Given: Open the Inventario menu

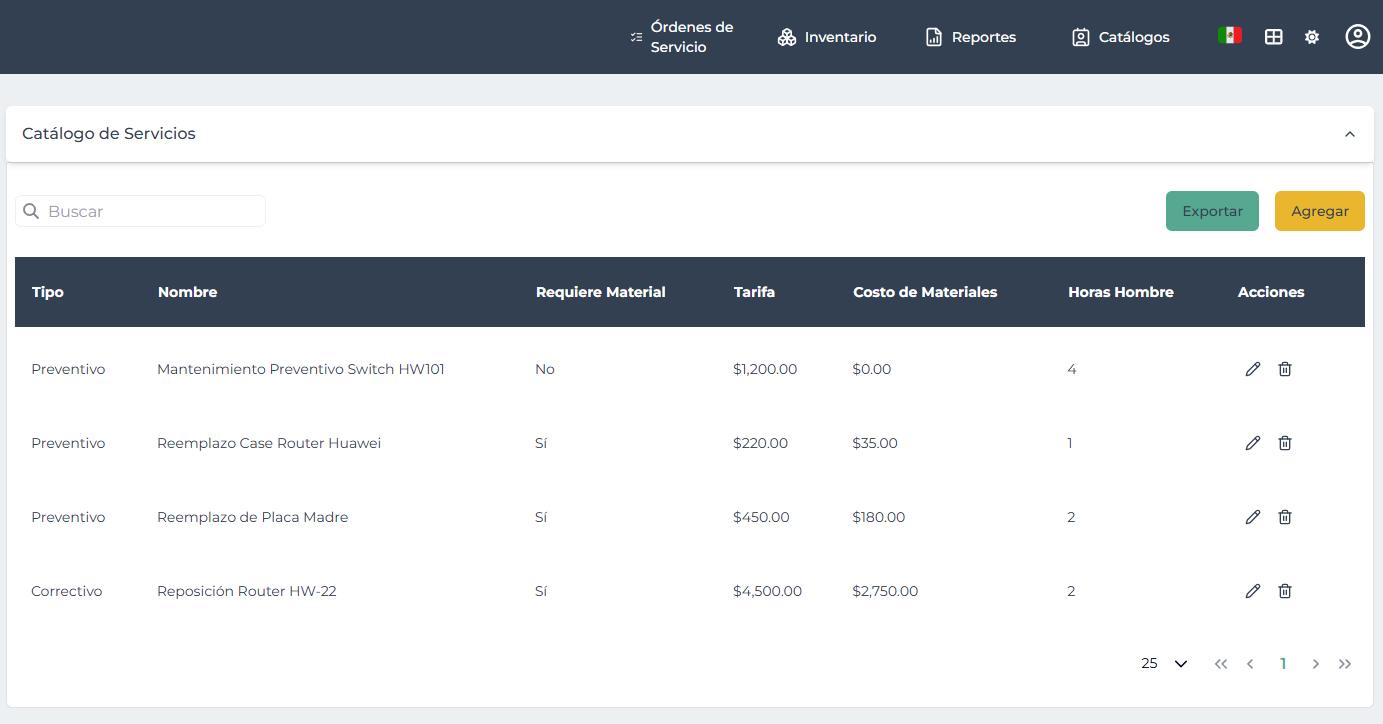Looking at the screenshot, I should click(827, 37).
